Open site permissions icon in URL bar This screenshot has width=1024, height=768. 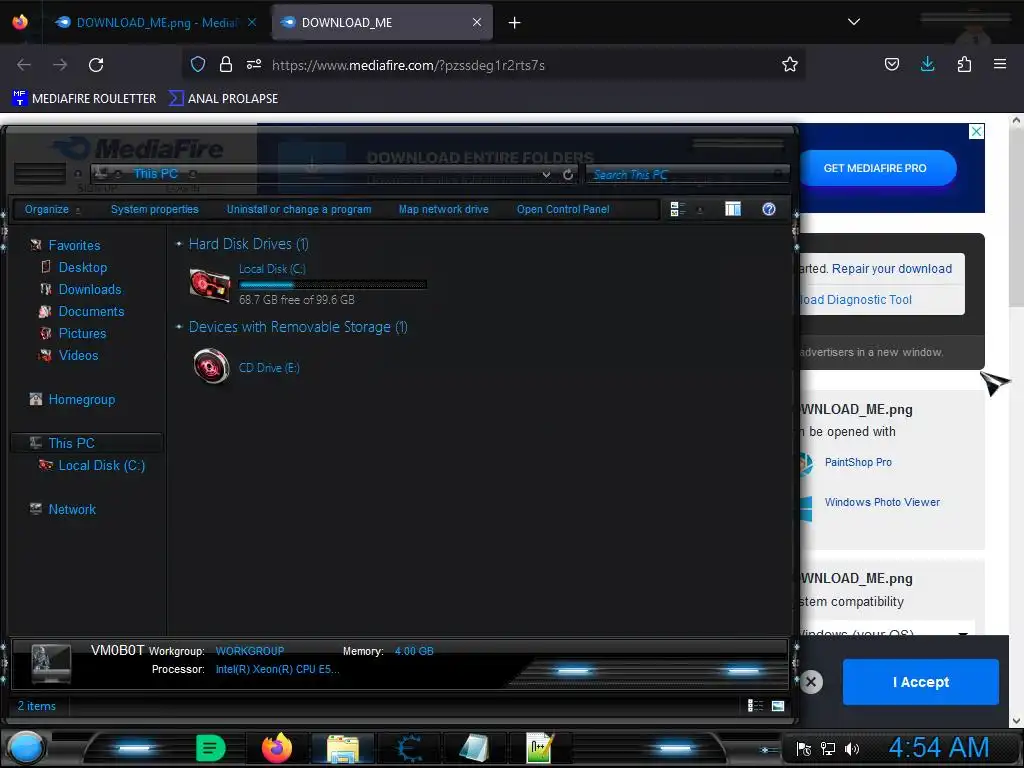click(254, 64)
